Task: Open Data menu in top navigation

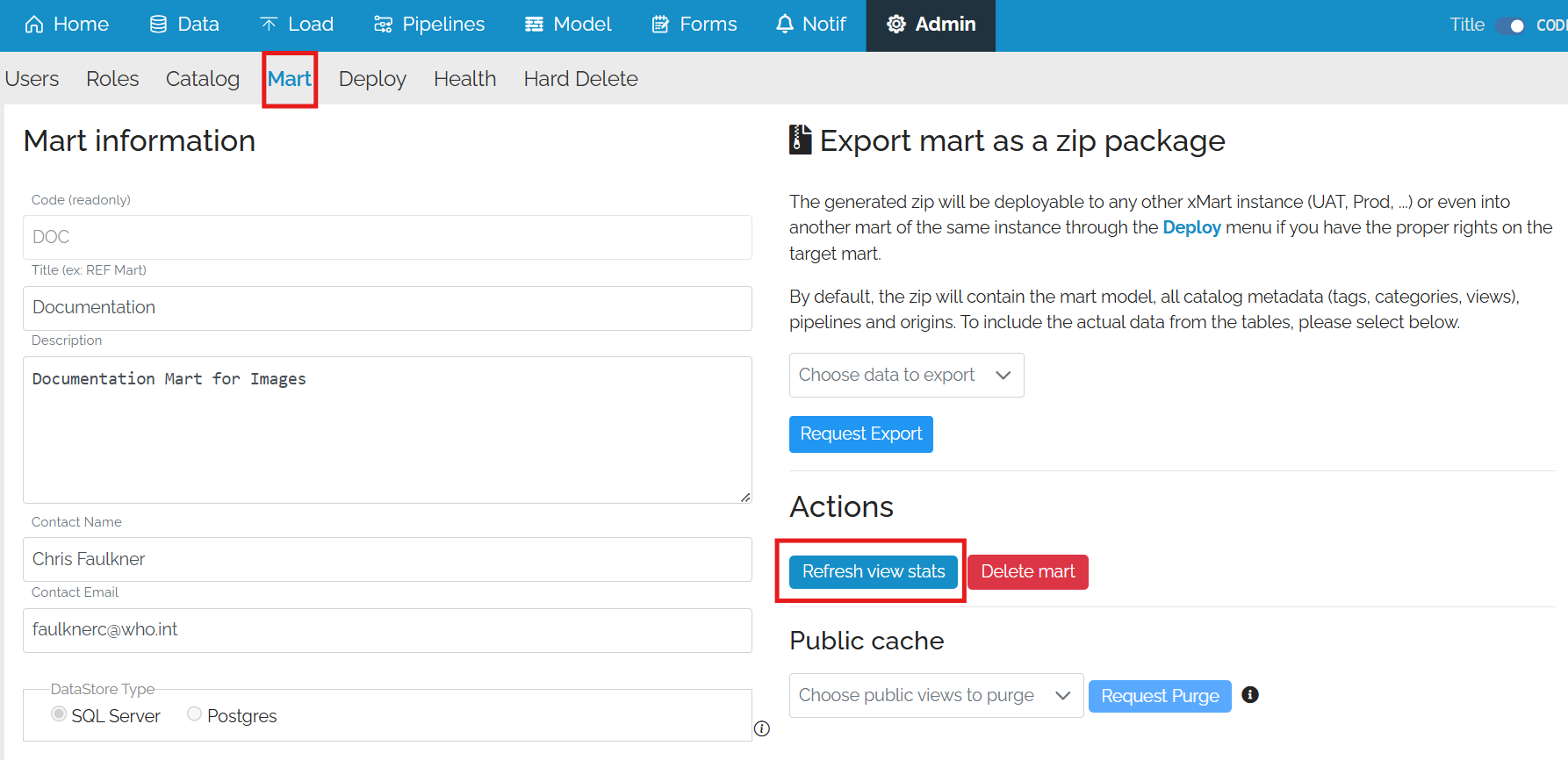Action: click(x=184, y=25)
